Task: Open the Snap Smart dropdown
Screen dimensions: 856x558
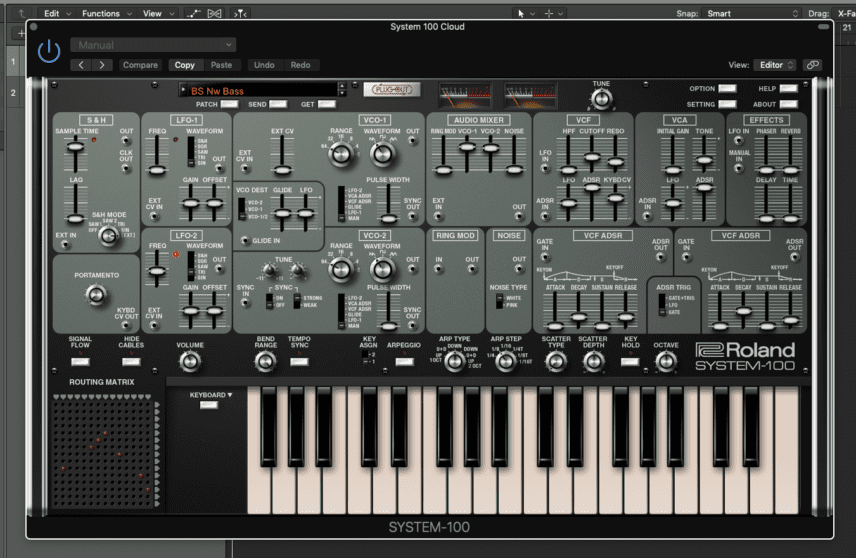Action: click(x=752, y=13)
